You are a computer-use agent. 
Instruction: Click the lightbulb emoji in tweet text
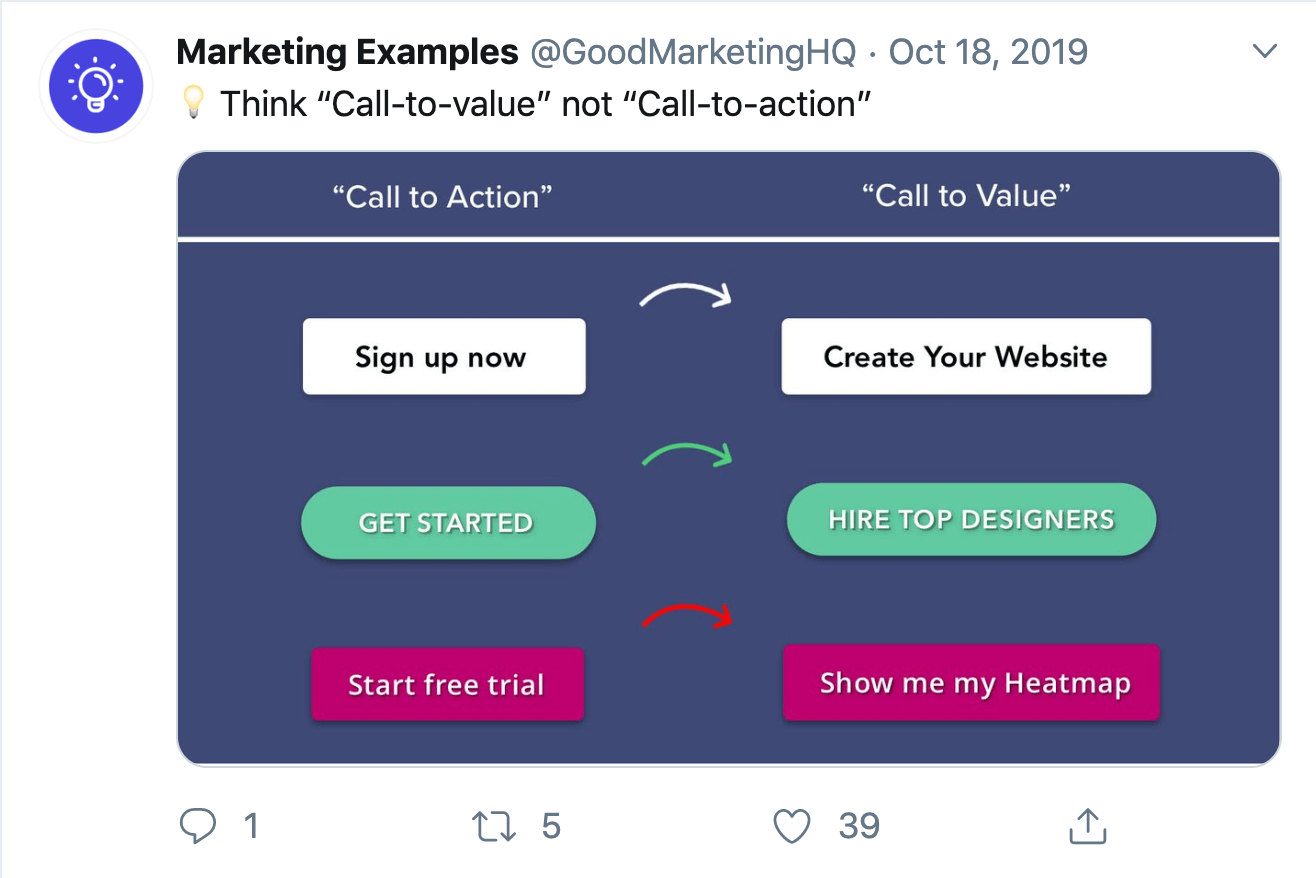[x=196, y=103]
